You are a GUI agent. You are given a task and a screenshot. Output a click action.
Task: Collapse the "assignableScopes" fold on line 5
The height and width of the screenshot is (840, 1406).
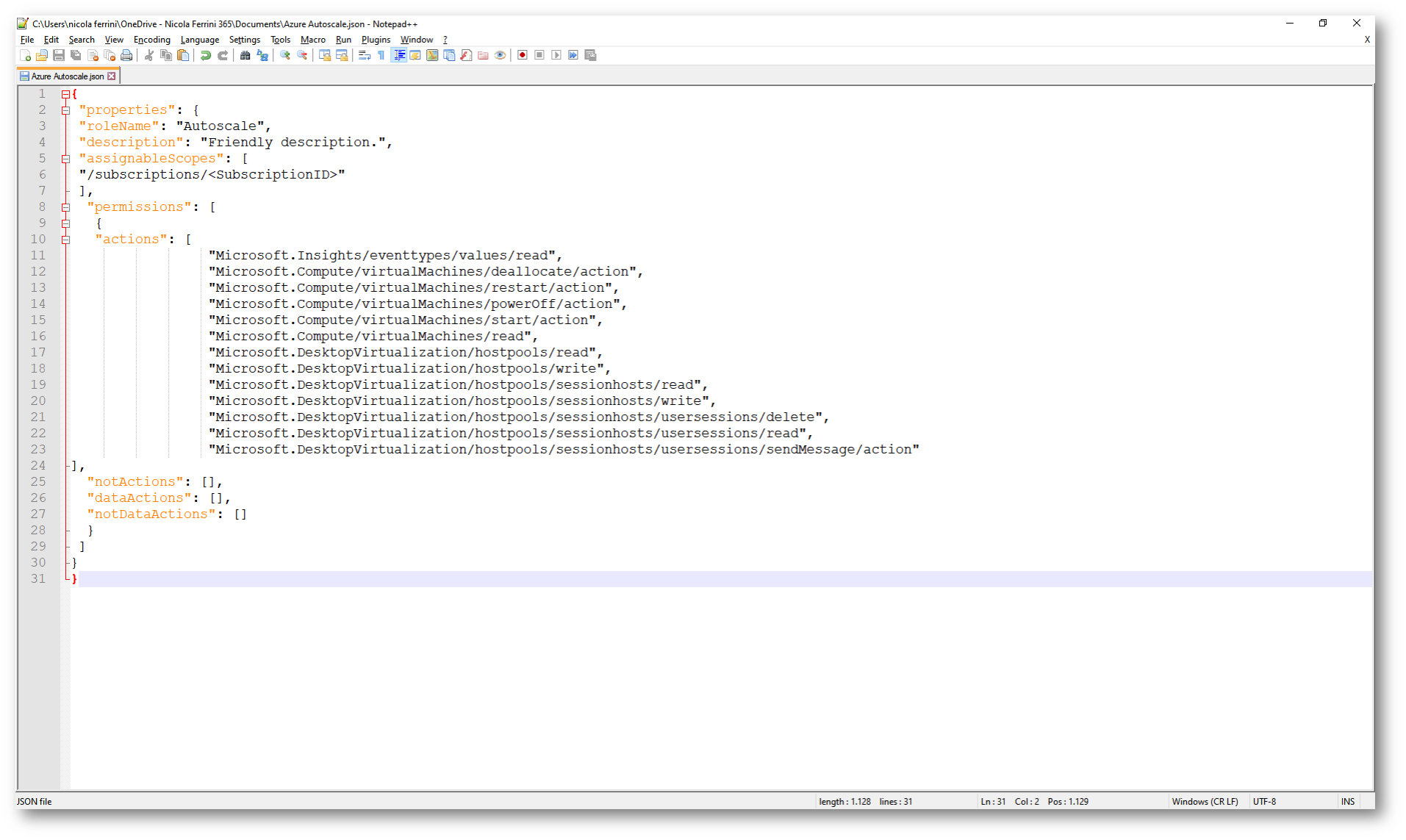(x=65, y=159)
